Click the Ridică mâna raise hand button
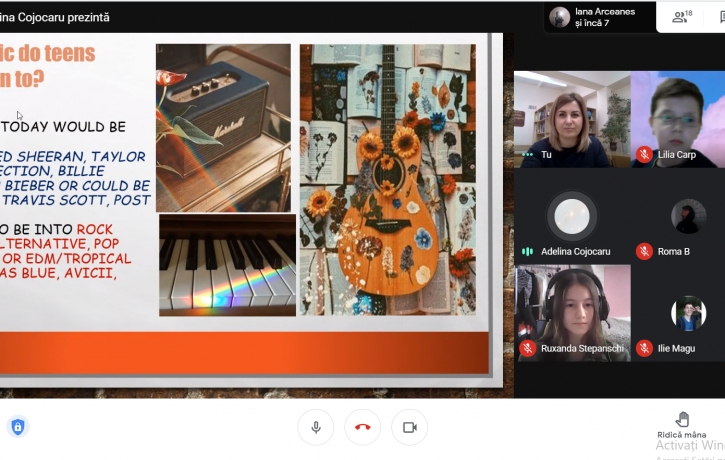This screenshot has width=725, height=460. coord(682,424)
